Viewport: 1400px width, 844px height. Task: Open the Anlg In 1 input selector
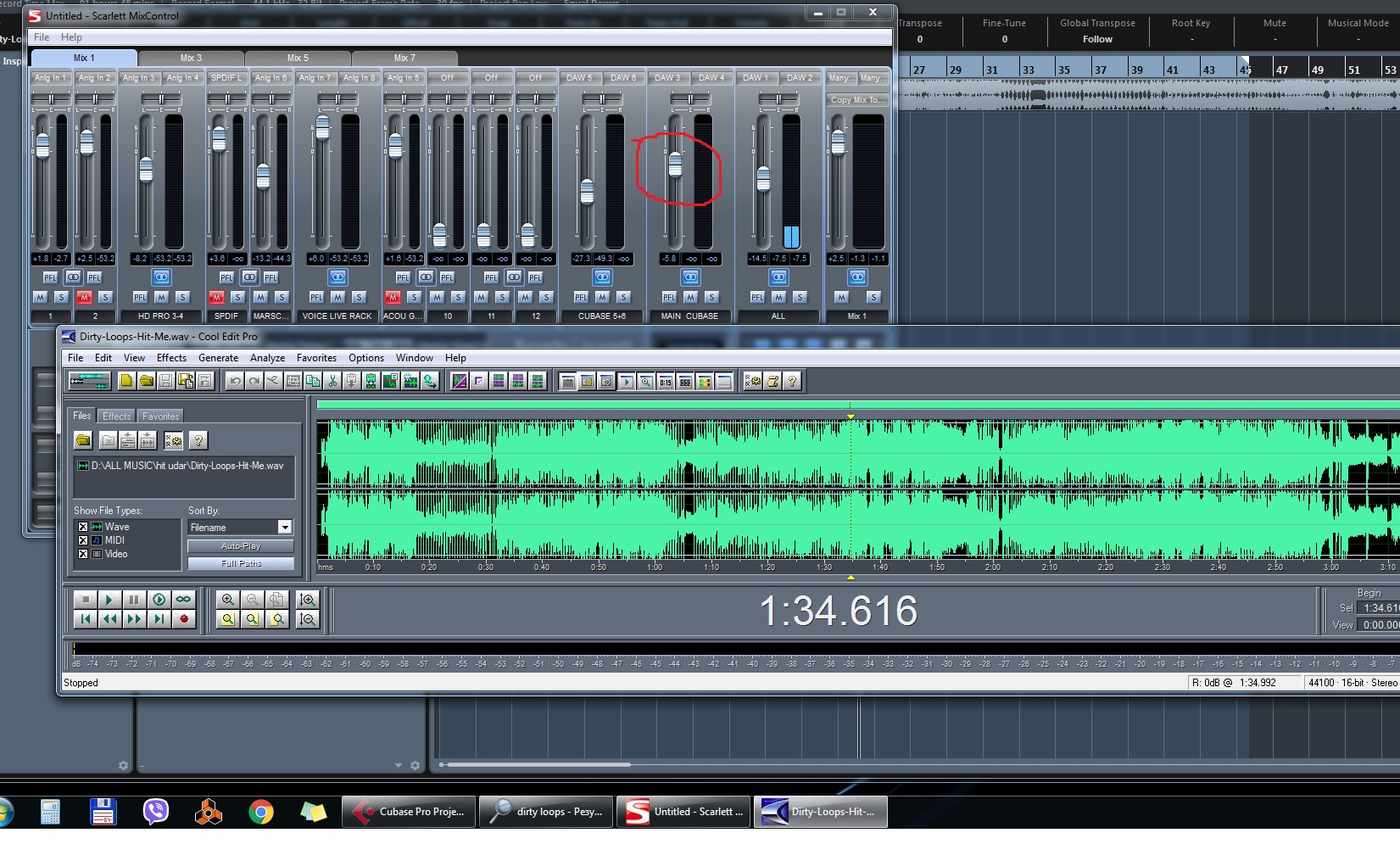[x=50, y=78]
